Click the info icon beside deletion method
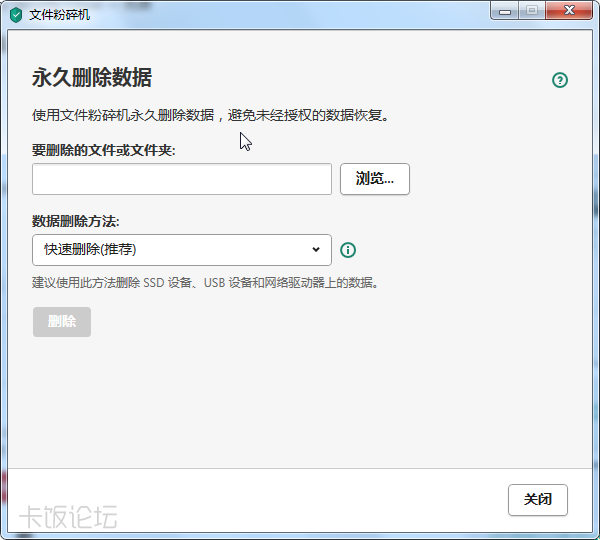 [348, 250]
